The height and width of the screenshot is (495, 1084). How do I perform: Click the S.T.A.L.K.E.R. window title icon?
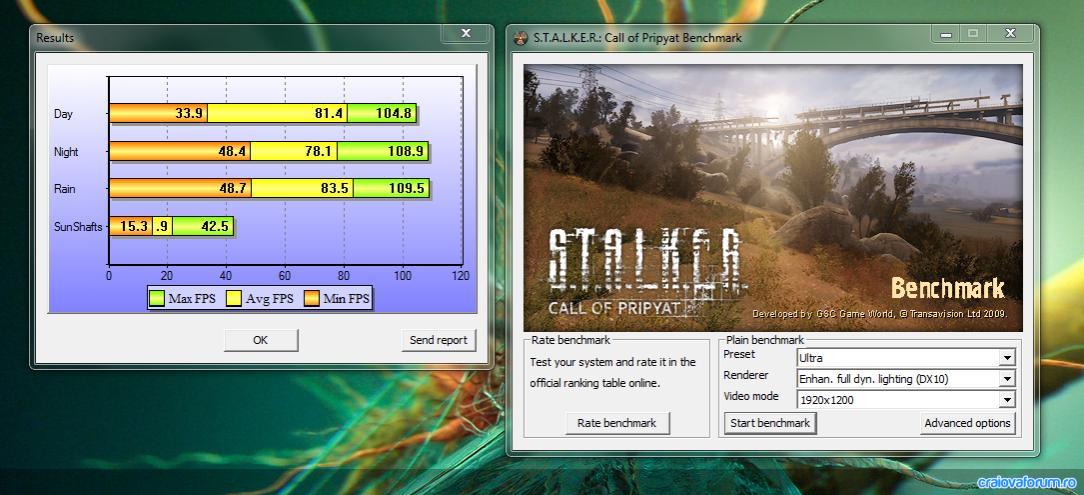[x=521, y=38]
